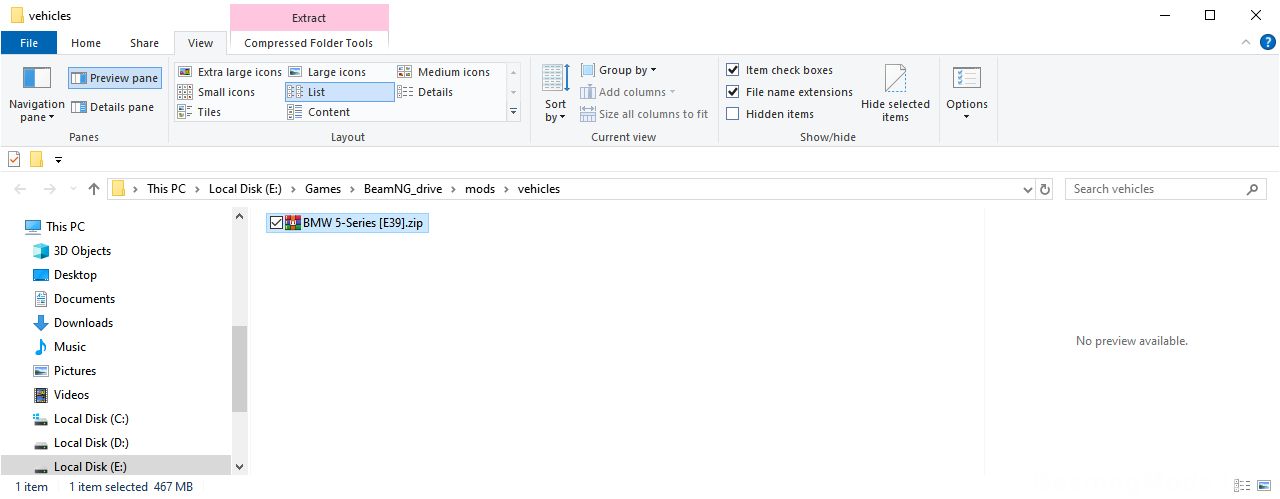The width and height of the screenshot is (1280, 499).
Task: Open the File menu tab
Action: pyautogui.click(x=29, y=43)
